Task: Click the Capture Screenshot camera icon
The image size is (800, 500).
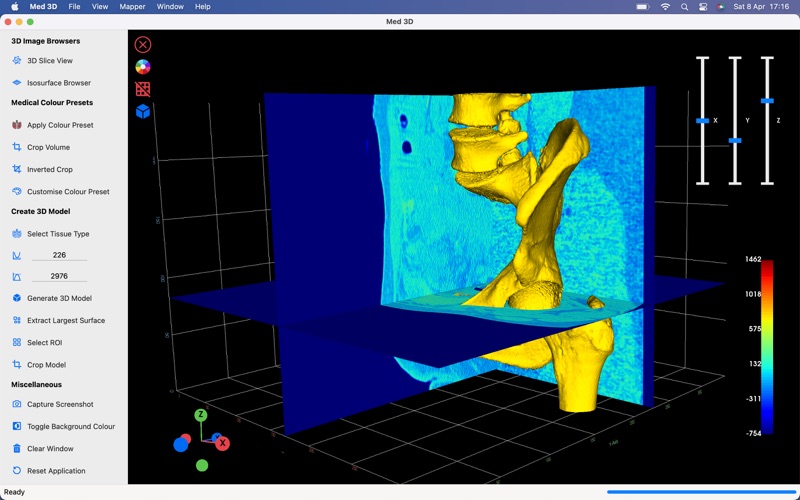Action: [17, 404]
